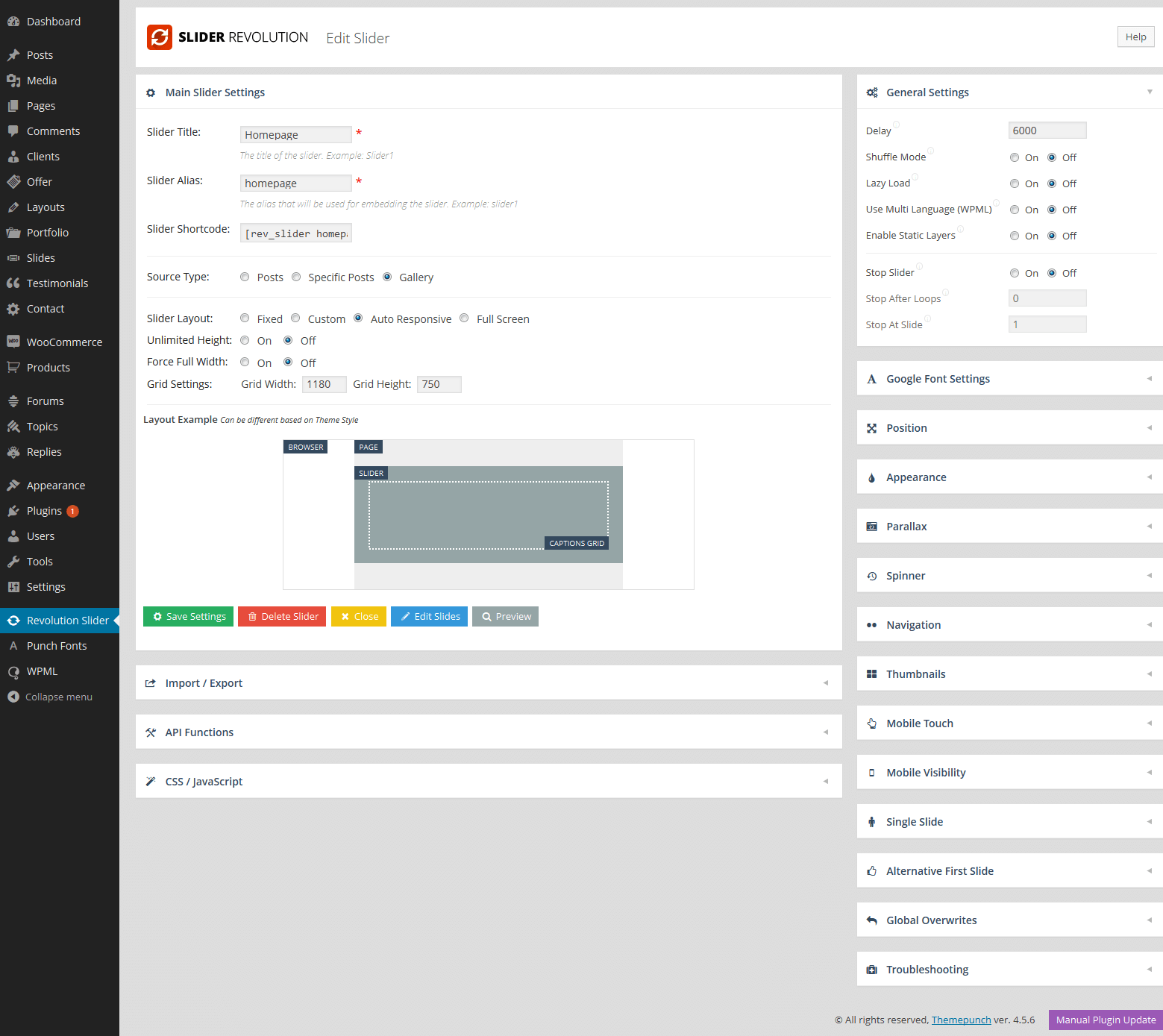Click the Main Slider Settings gear icon
Screen dimensions: 1163x1036
click(x=151, y=93)
